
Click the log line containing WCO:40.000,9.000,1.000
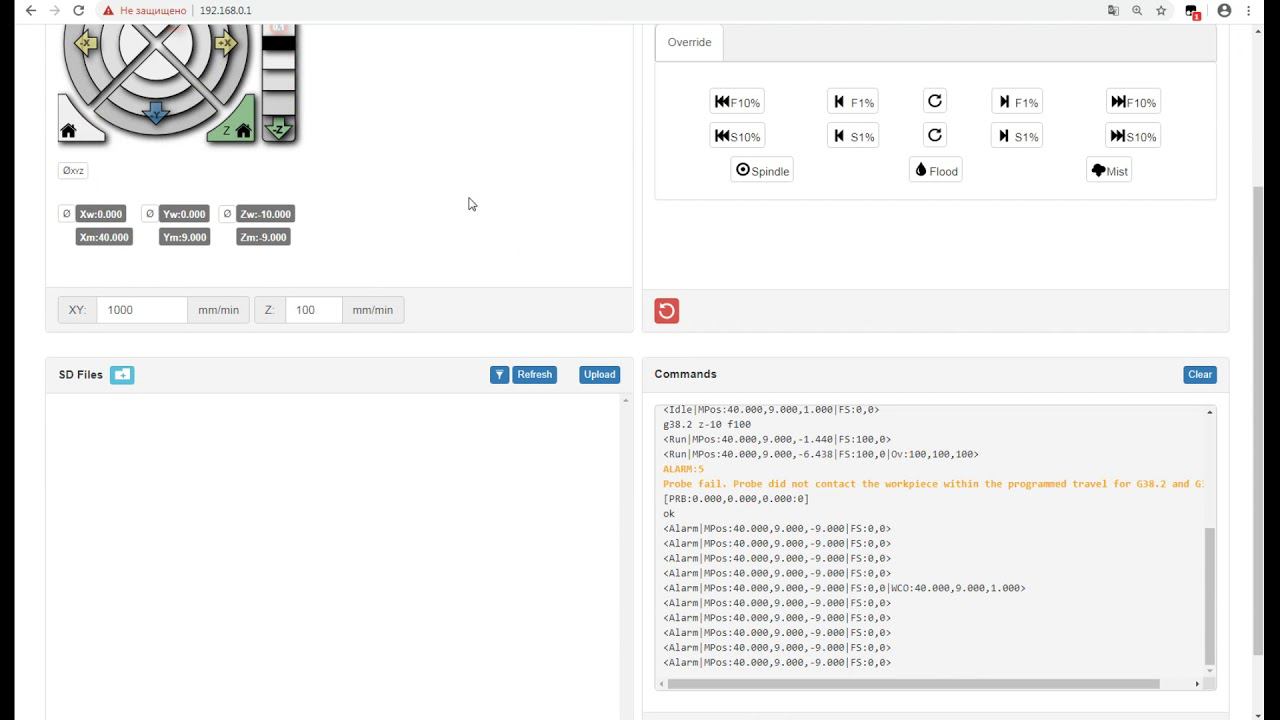[844, 588]
